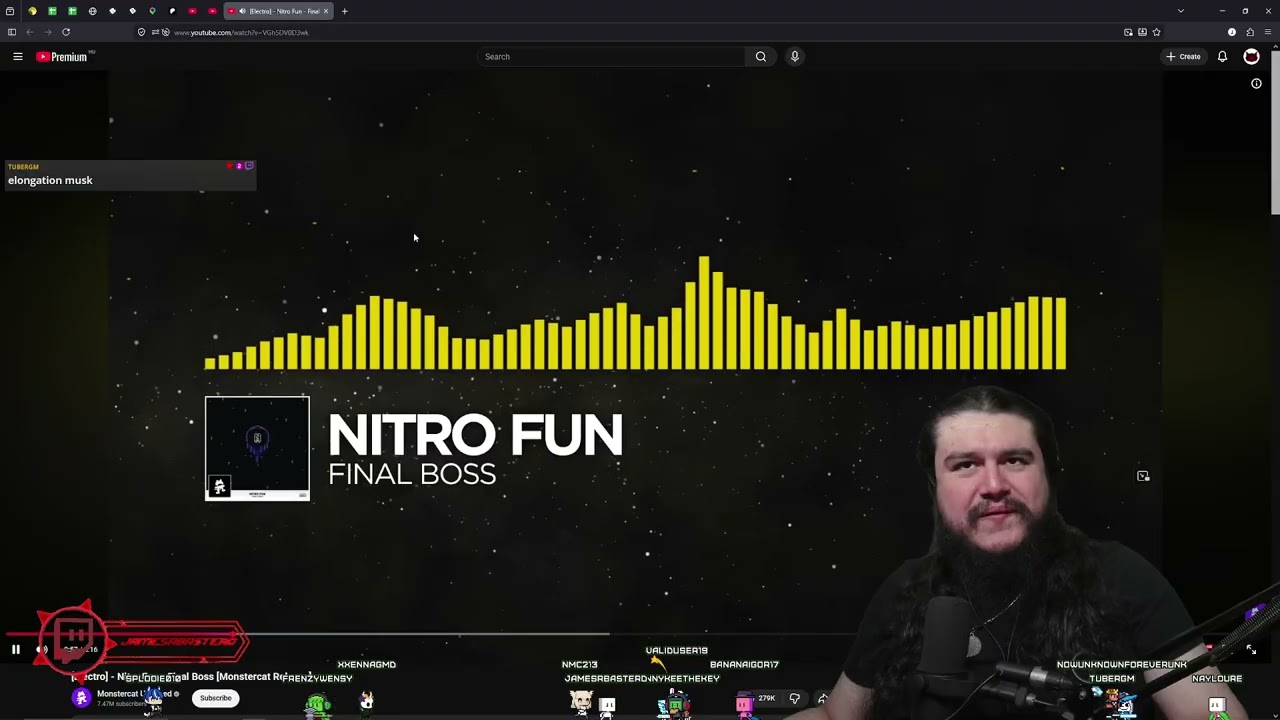
Task: Reload the page with the browser refresh button
Action: 66,32
